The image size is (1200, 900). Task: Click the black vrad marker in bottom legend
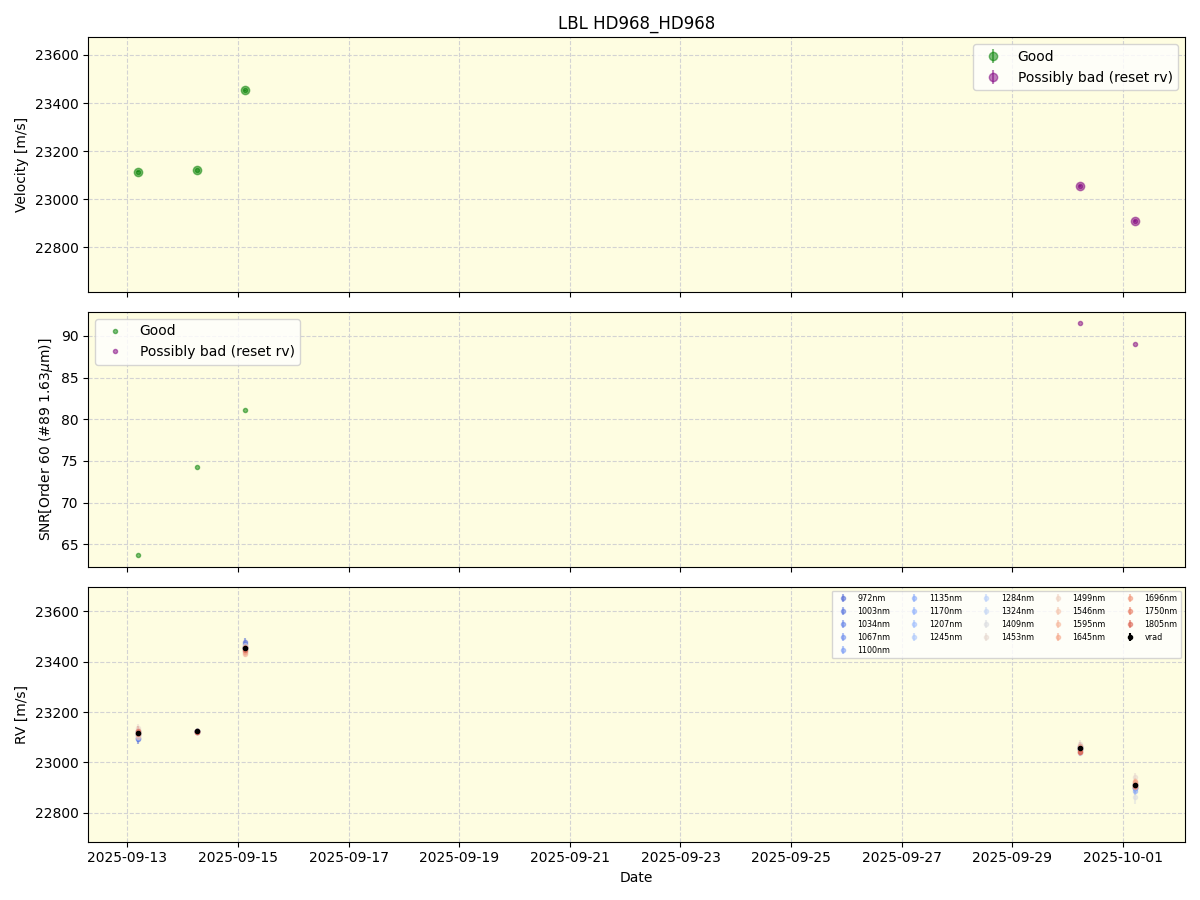1130,637
